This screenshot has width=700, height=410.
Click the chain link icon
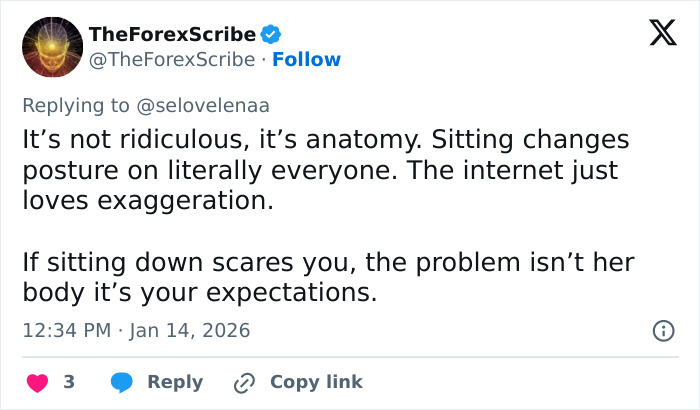244,382
